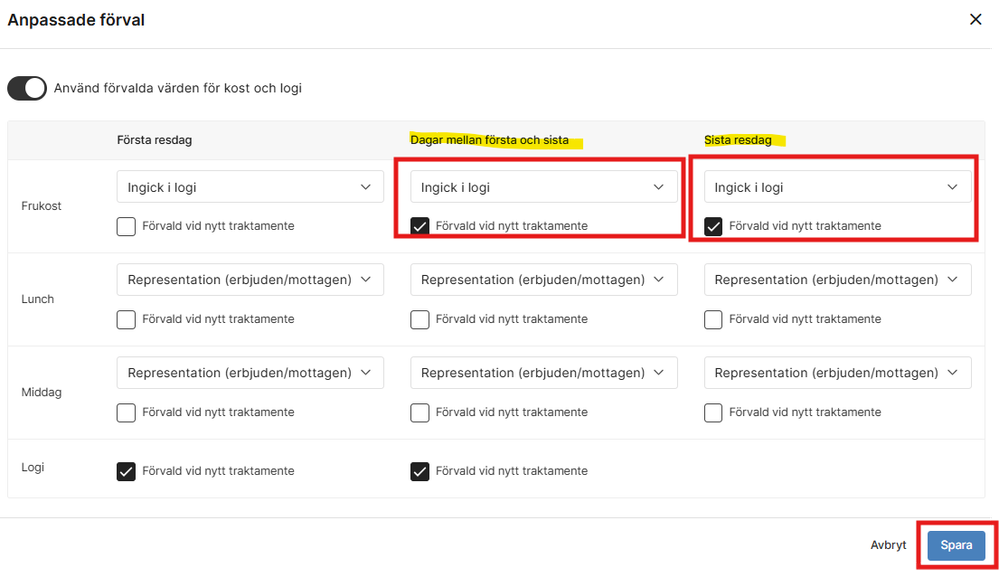Screen dimensions: 999x570
Task: Expand Lunch dropdown for Första resdag
Action: (250, 280)
